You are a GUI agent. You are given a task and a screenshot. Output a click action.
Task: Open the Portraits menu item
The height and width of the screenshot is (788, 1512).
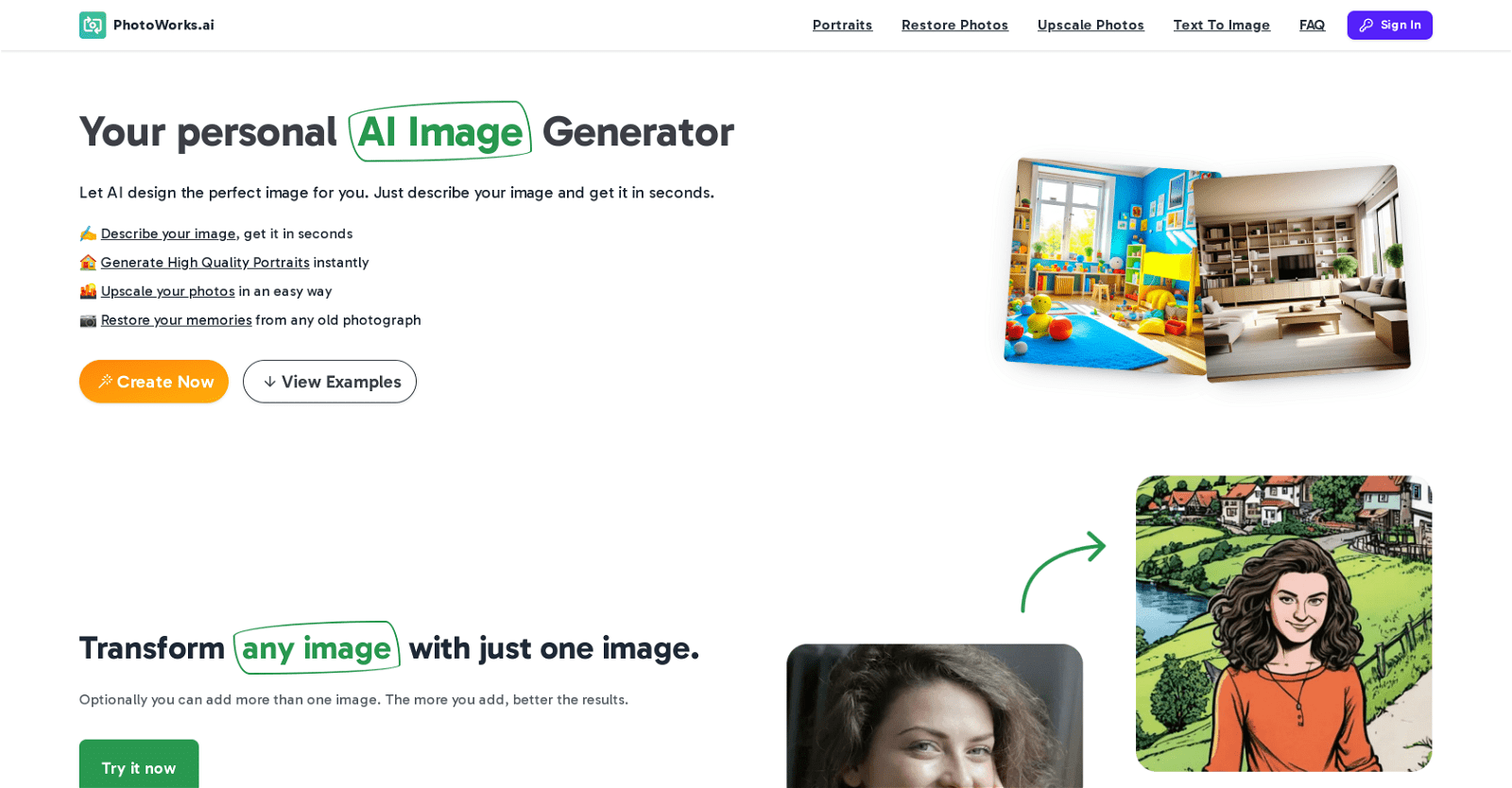842,26
